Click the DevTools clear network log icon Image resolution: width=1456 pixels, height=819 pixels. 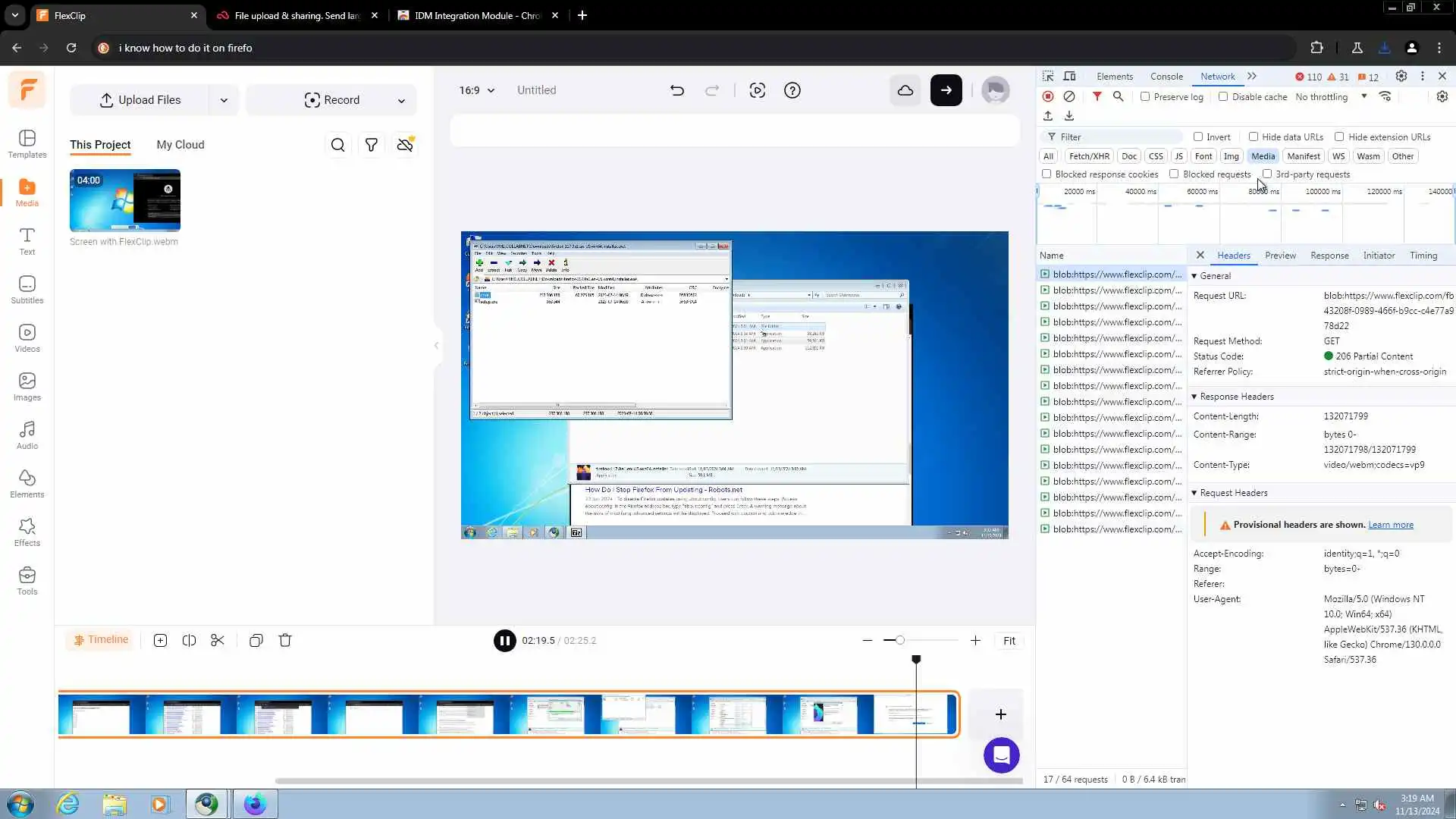pos(1069,96)
